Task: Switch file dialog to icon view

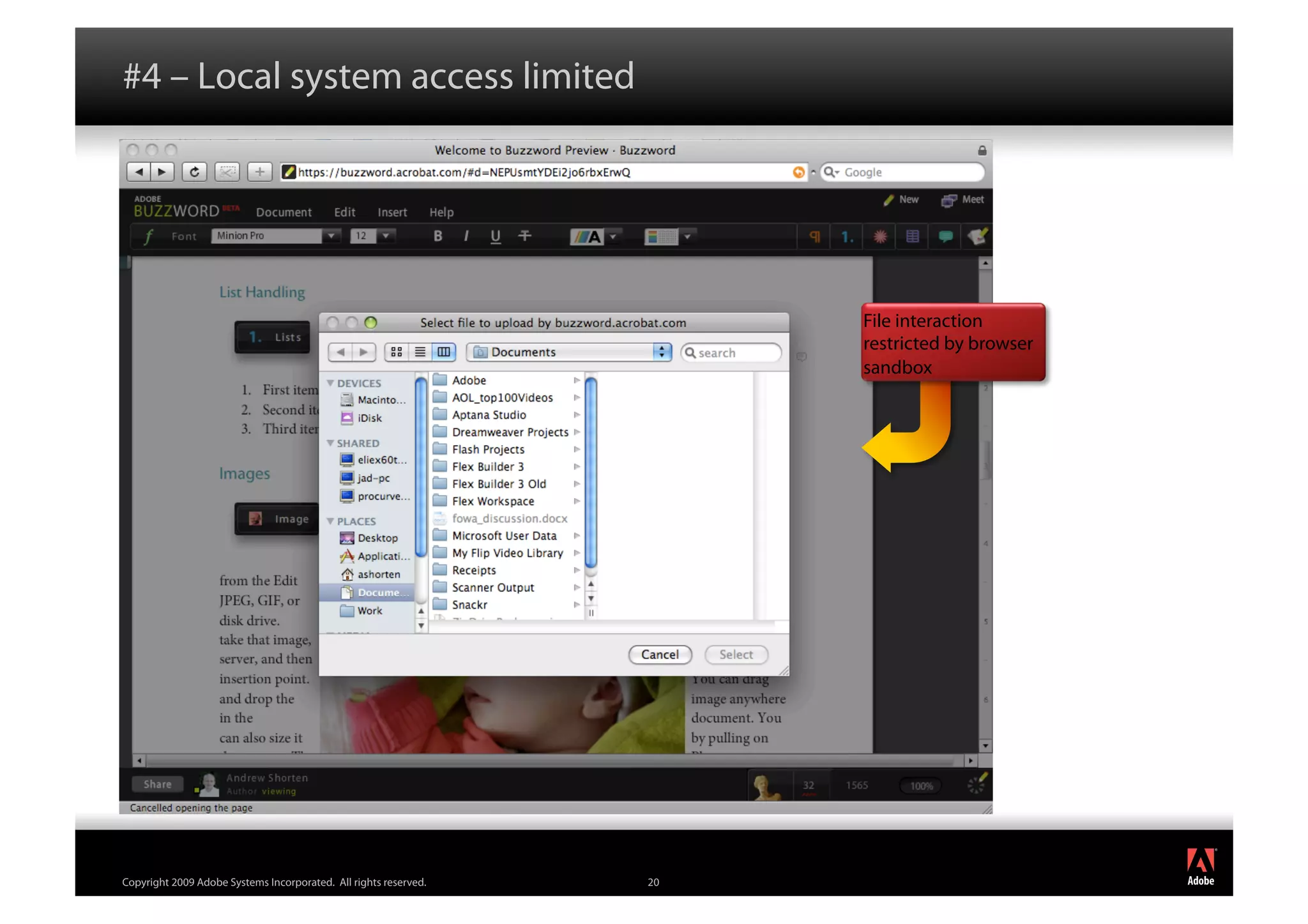Action: (x=396, y=352)
